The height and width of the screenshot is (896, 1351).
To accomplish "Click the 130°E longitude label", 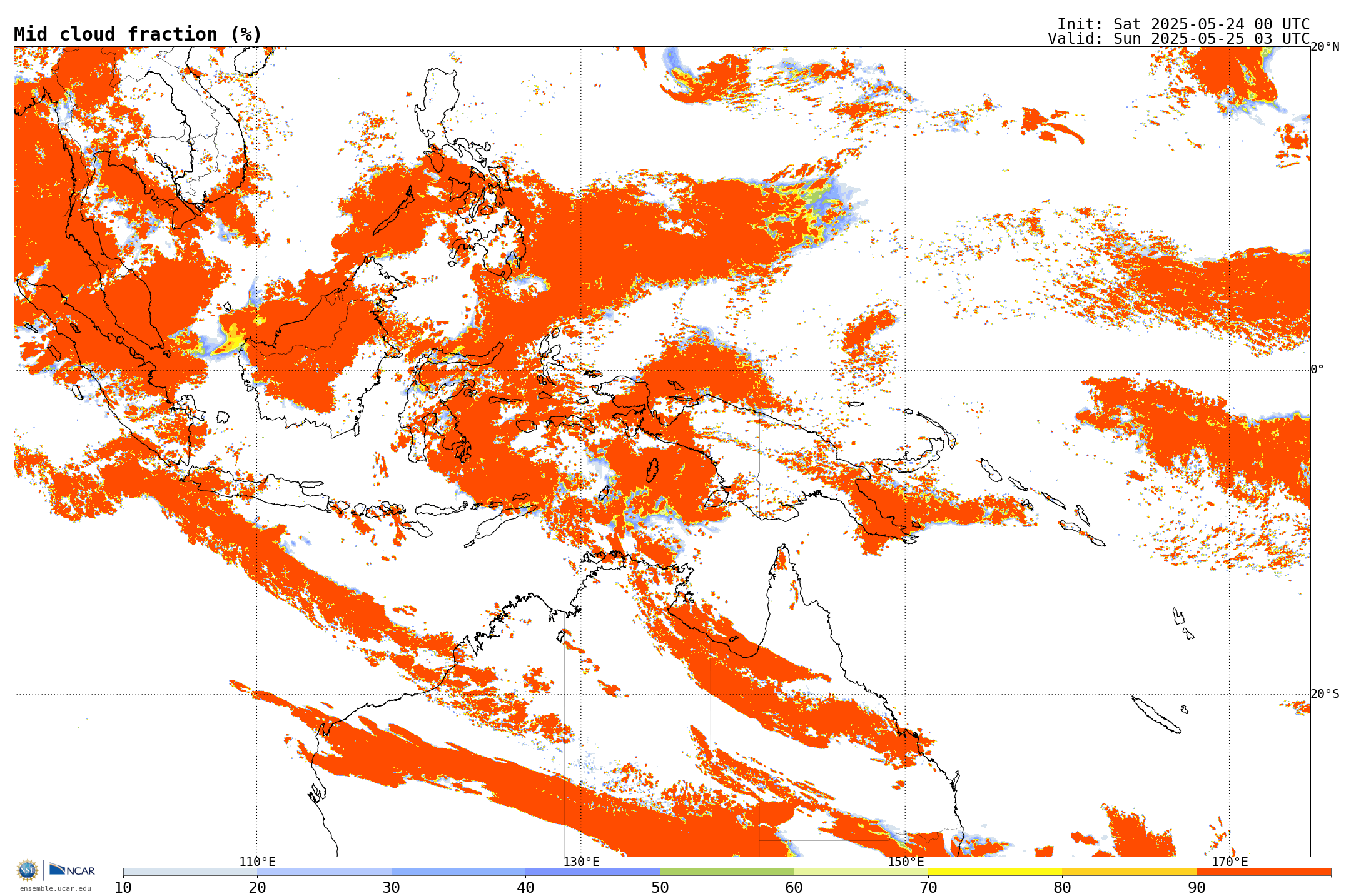I will click(x=581, y=862).
